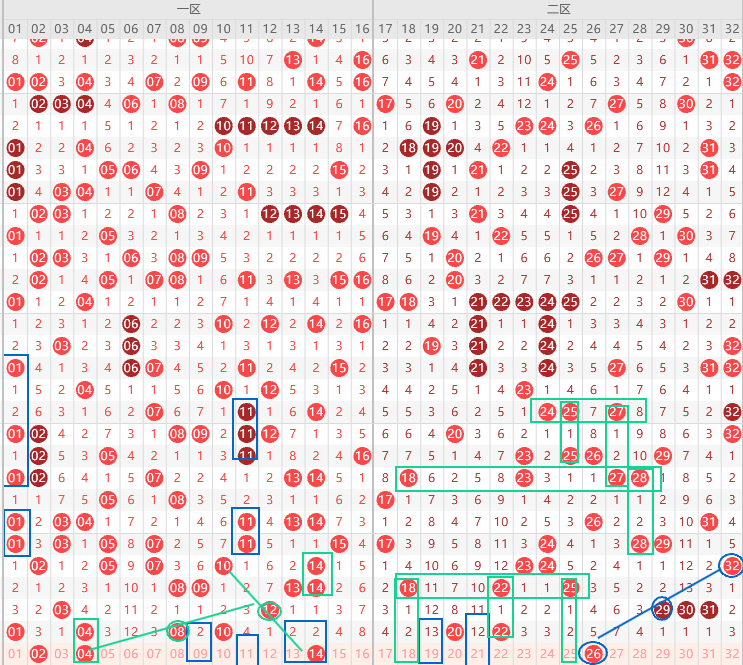Viewport: 743px width, 665px height.
Task: Toggle faded number 21 in bottom selection row
Action: point(477,654)
